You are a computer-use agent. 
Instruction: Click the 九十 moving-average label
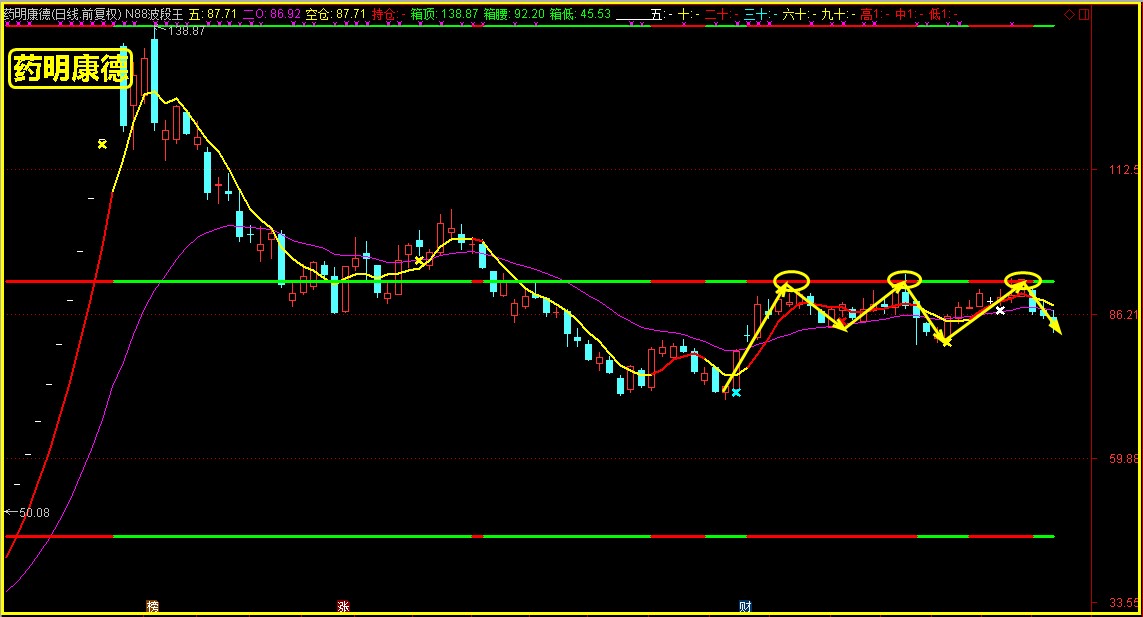click(x=838, y=14)
